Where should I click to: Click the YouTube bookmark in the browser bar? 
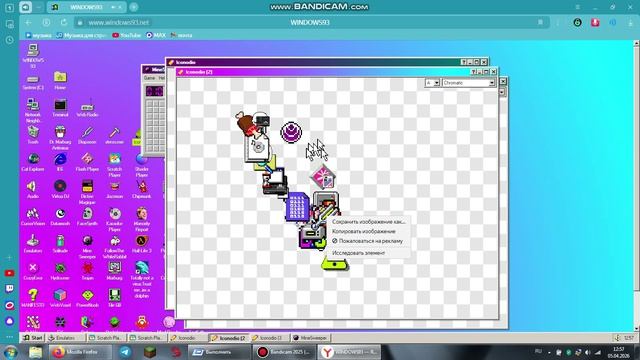(127, 35)
